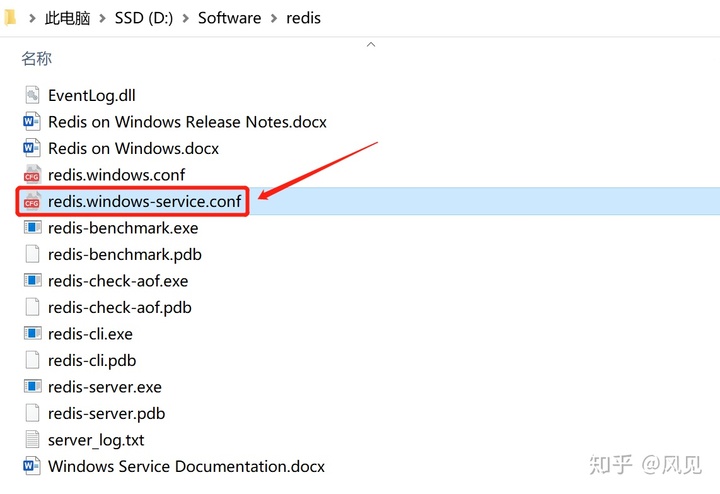Click the blank file icon of redis-benchmark.pdb
The height and width of the screenshot is (494, 720).
point(32,254)
